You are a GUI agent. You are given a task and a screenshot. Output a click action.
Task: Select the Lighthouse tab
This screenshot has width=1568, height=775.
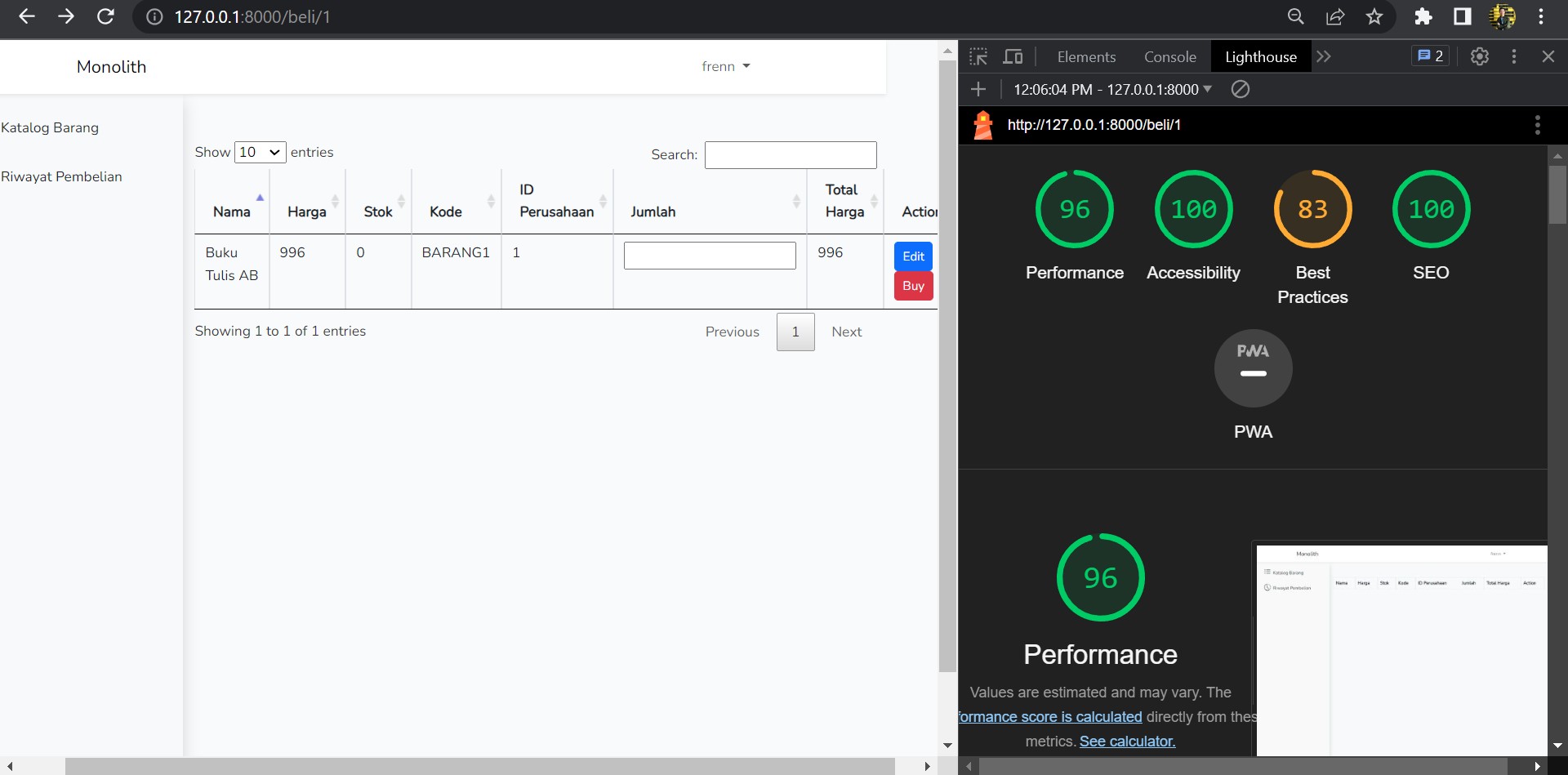1261,56
